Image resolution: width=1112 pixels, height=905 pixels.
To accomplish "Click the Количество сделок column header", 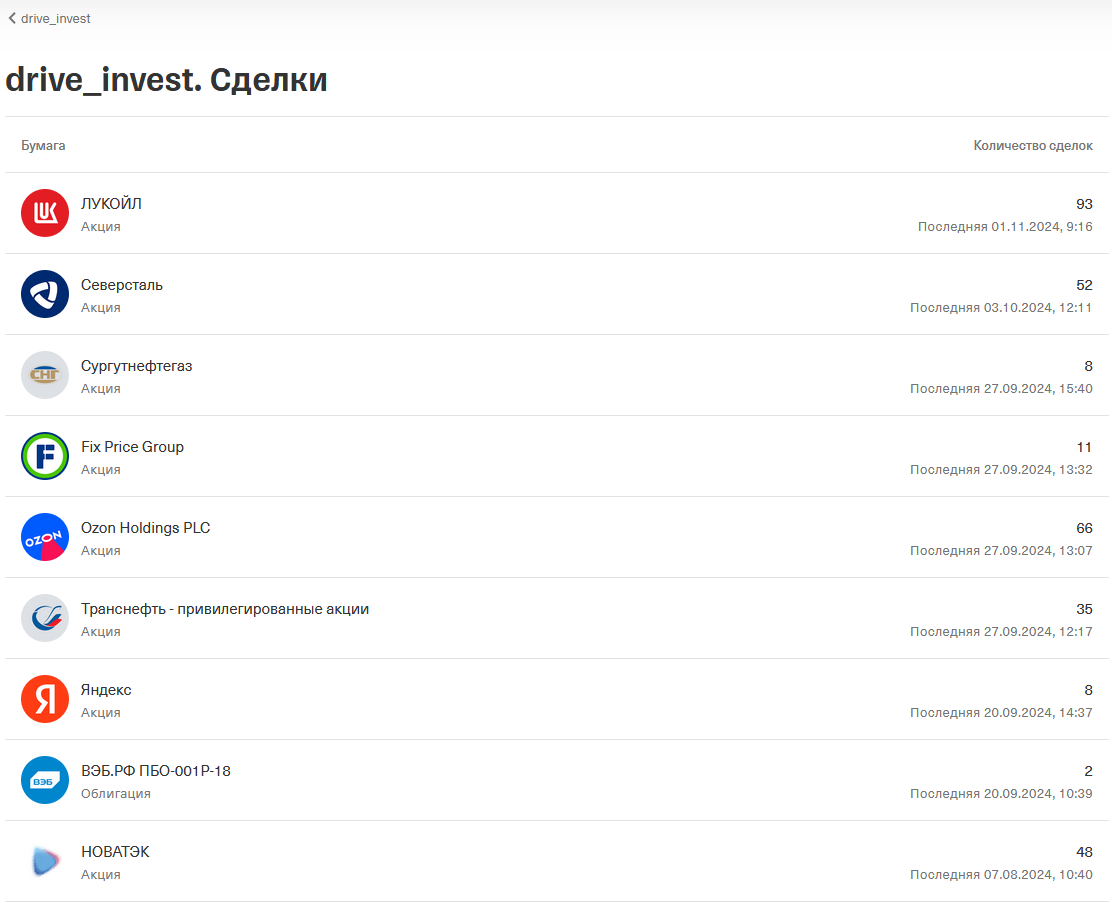I will (x=1033, y=145).
